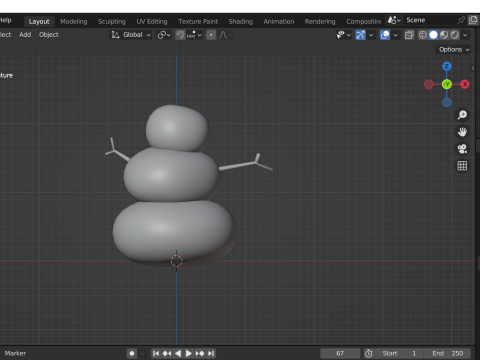Switch to rendered viewport shading

tap(455, 35)
